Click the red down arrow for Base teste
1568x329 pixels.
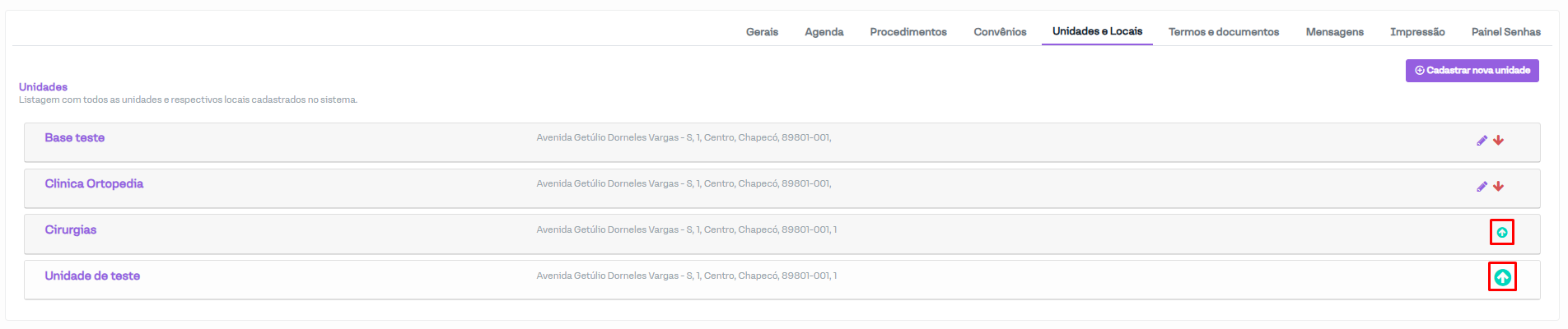(1498, 141)
